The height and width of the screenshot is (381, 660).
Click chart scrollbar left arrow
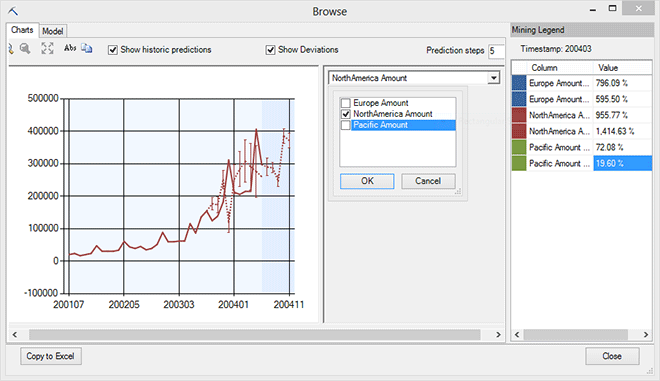(15, 335)
